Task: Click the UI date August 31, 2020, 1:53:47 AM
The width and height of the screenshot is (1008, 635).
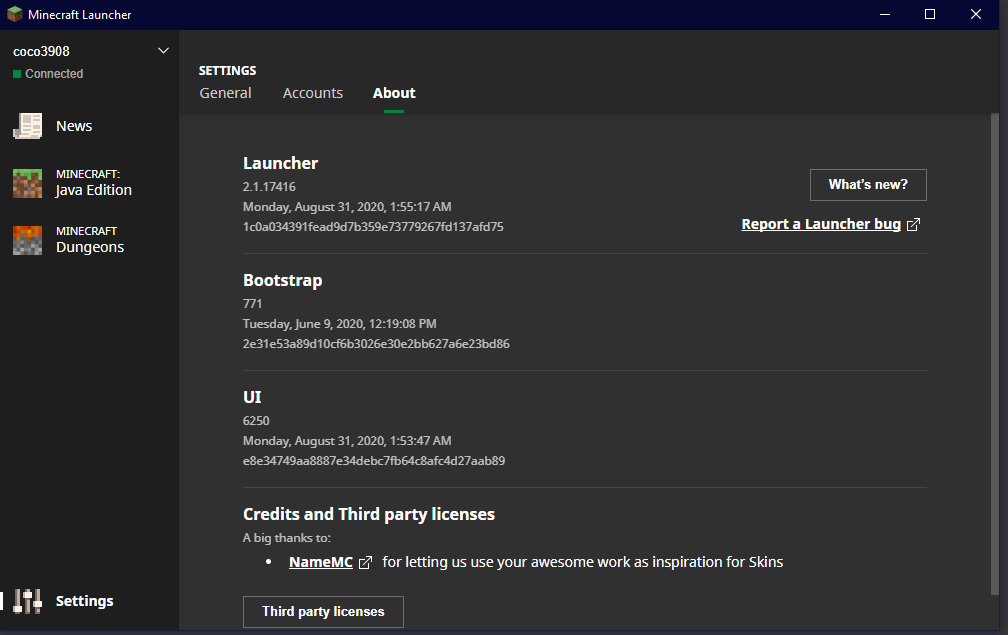Action: [x=347, y=441]
